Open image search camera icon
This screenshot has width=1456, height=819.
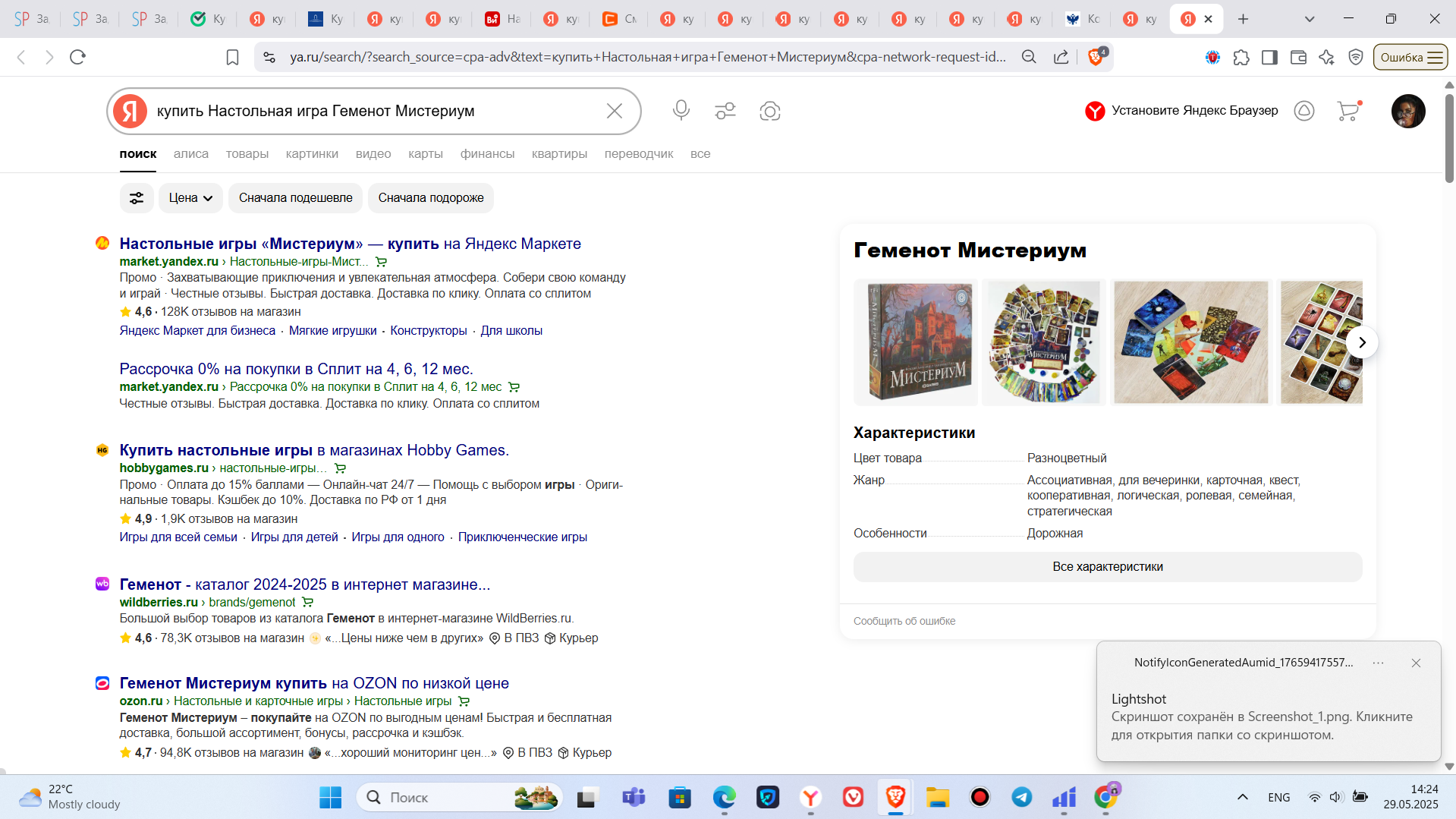[769, 111]
